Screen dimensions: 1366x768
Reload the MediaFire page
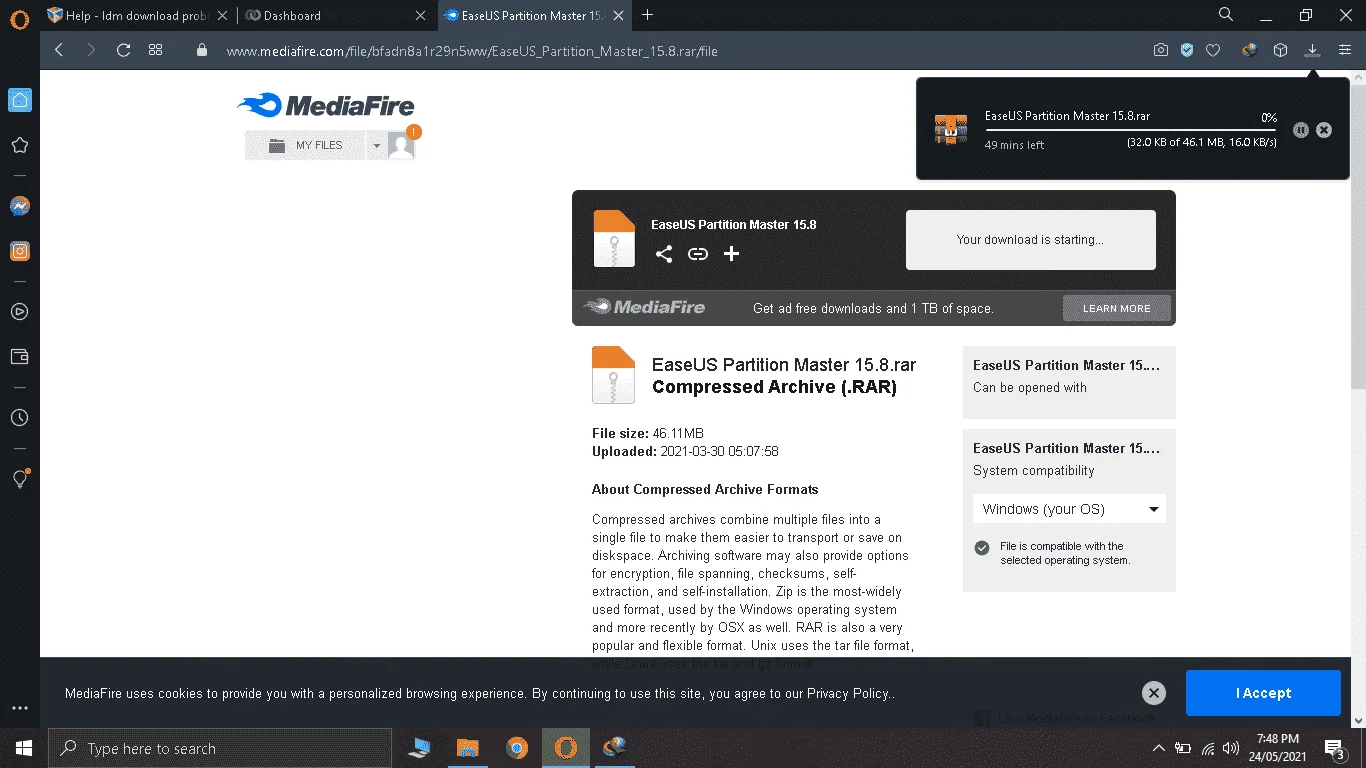[x=123, y=50]
